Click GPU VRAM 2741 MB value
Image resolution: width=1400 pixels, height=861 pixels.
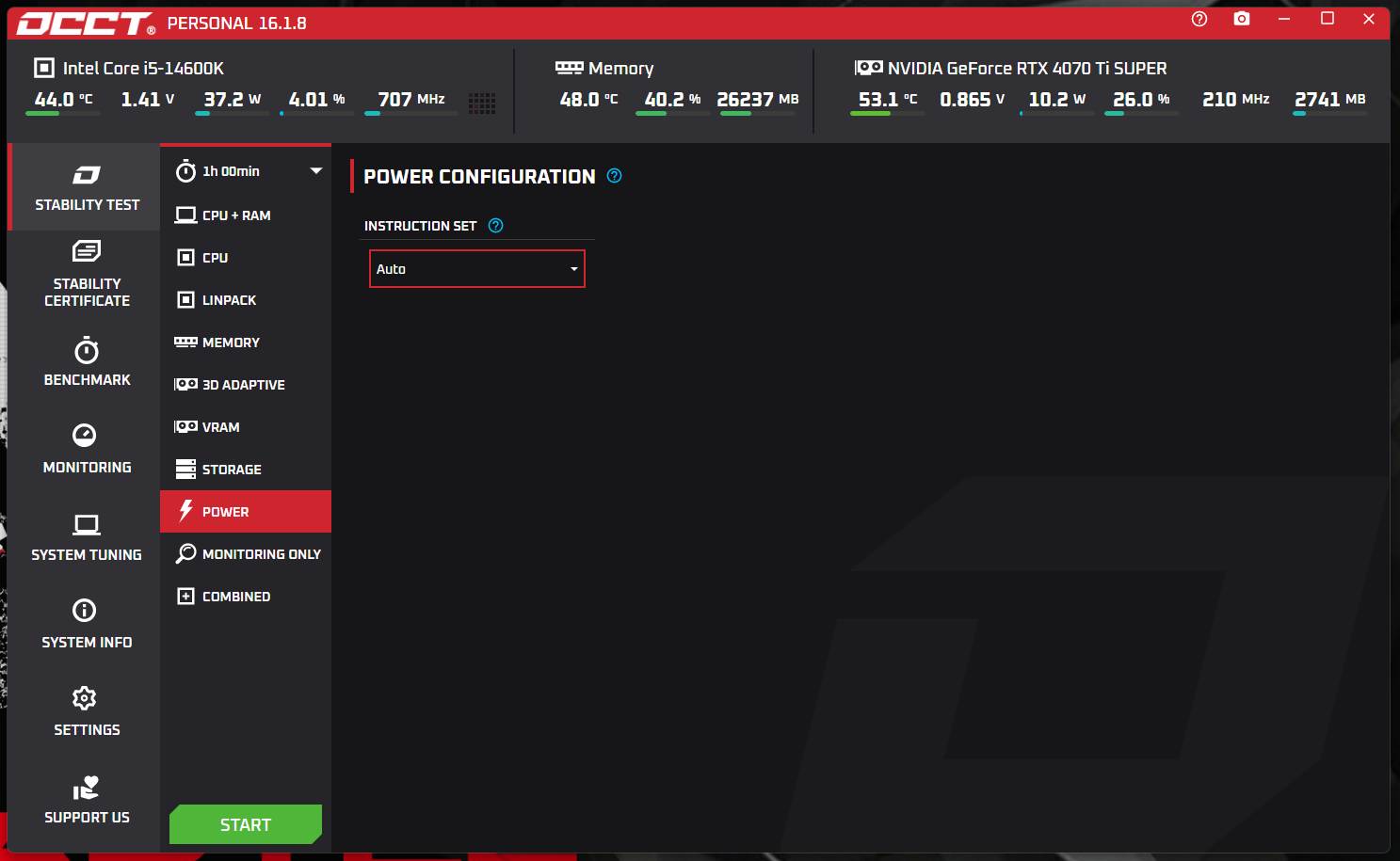[1330, 99]
